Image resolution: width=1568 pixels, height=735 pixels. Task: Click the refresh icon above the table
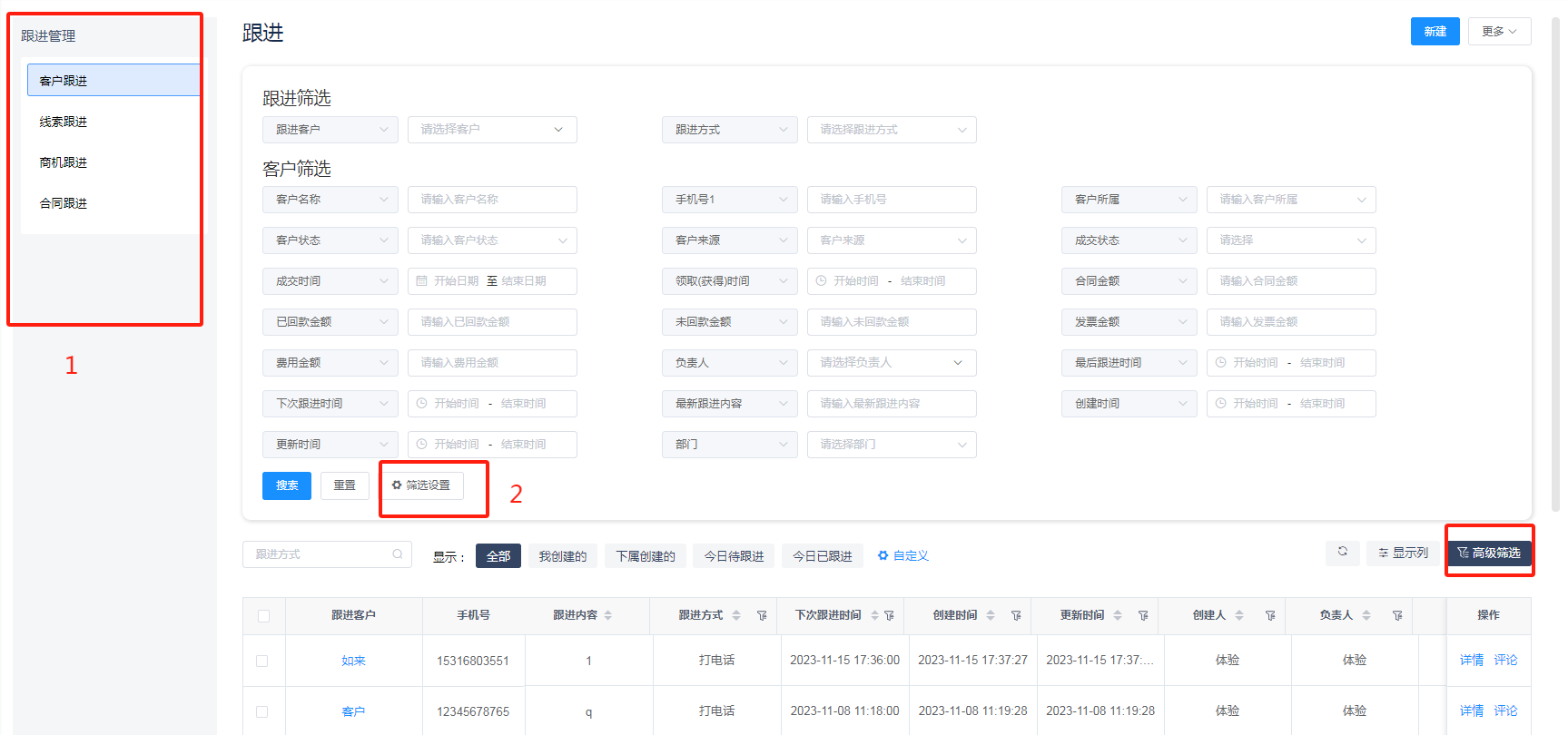1342,552
